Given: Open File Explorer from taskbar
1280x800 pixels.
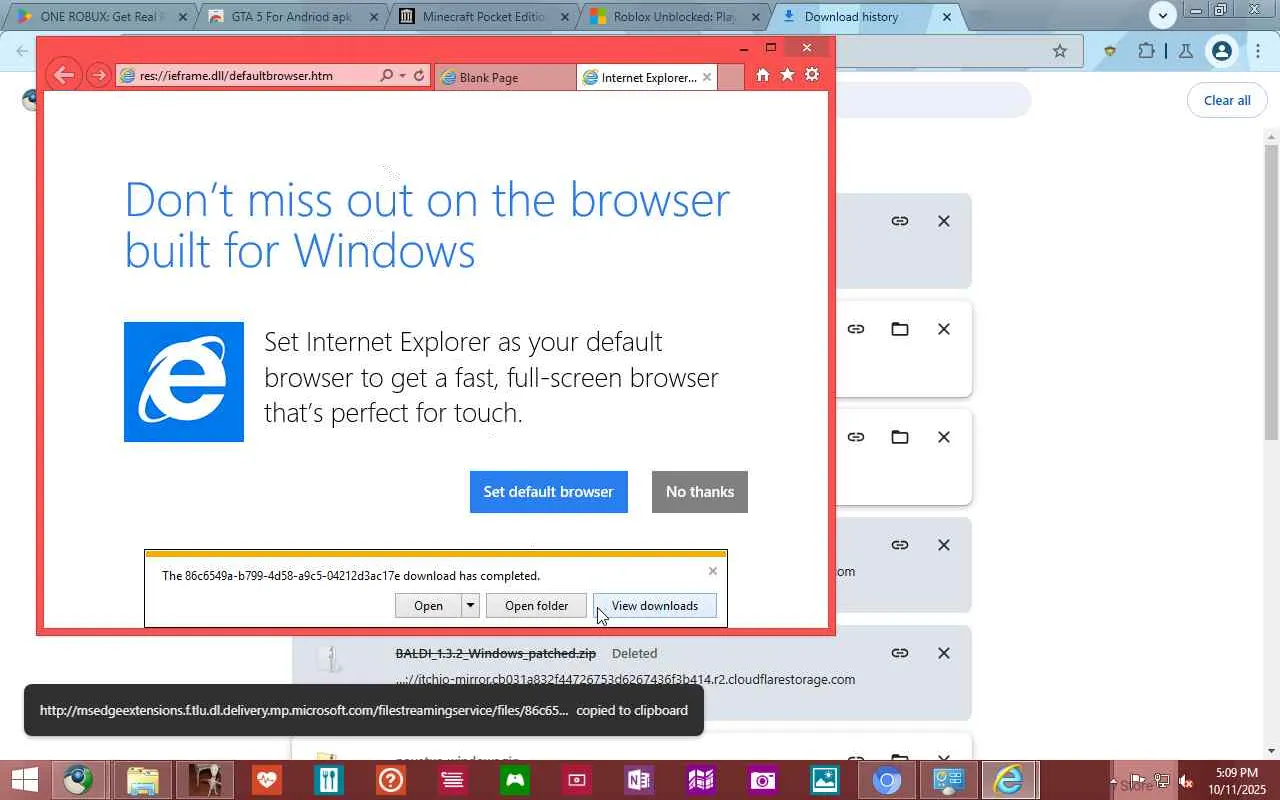Looking at the screenshot, I should point(143,780).
